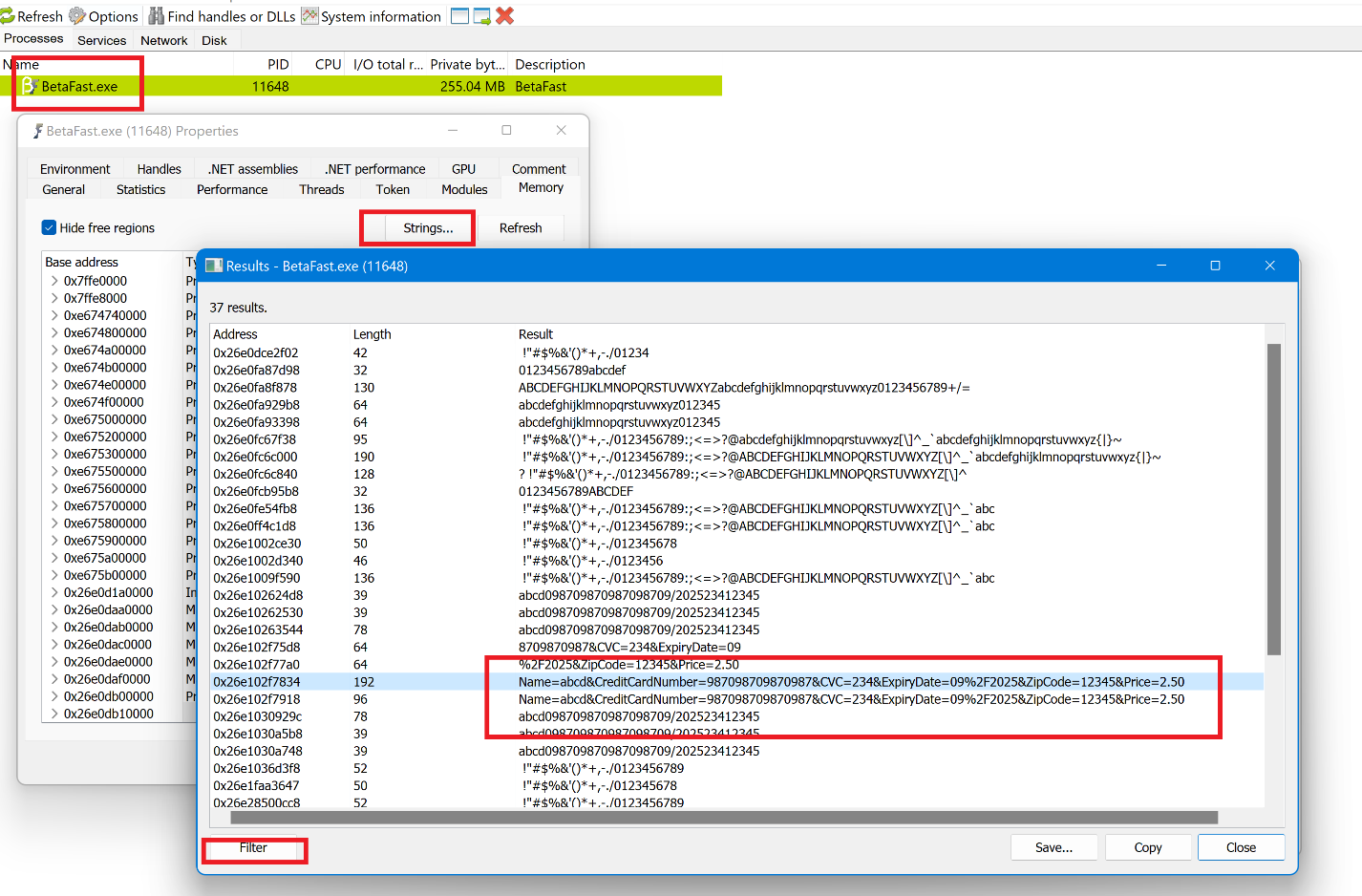Viewport: 1362px width, 896px height.
Task: Click the first blue window pane toolbar icon
Action: click(x=459, y=15)
